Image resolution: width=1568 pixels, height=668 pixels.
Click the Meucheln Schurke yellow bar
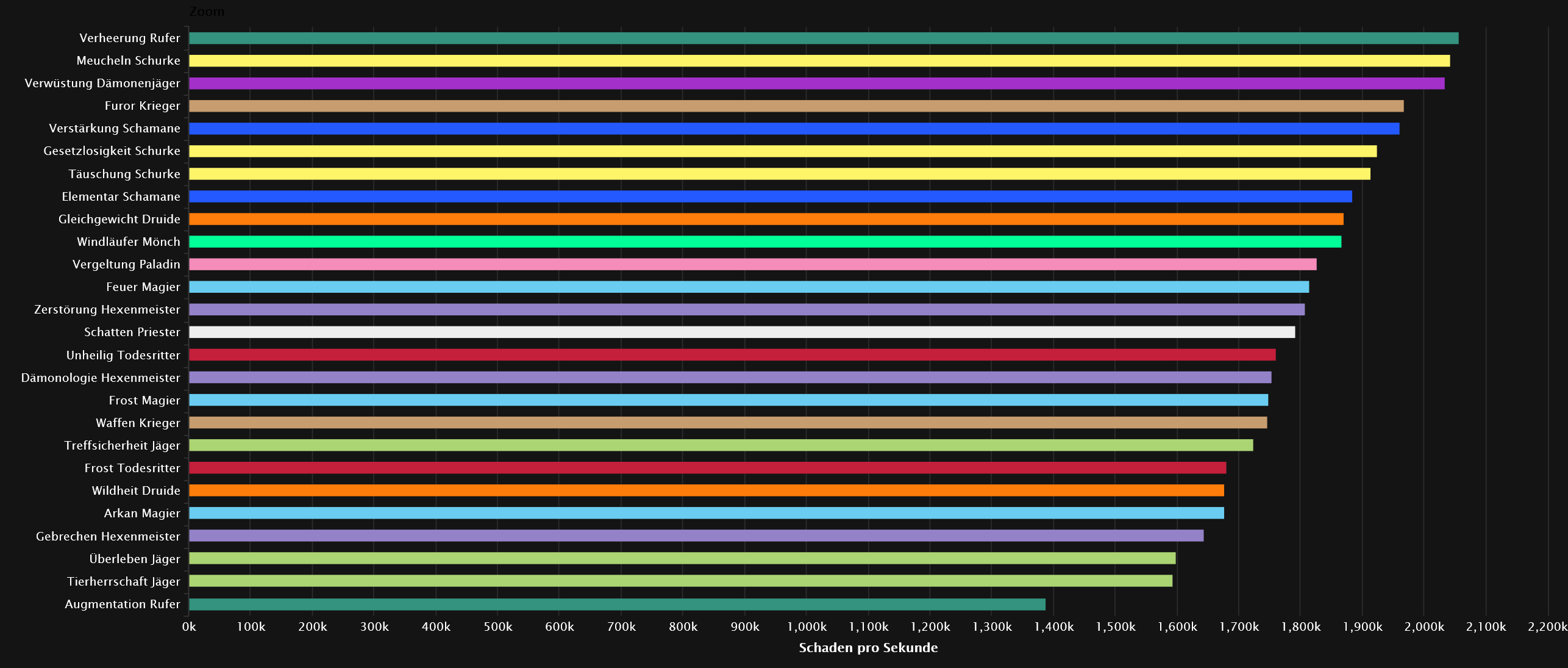pyautogui.click(x=819, y=60)
